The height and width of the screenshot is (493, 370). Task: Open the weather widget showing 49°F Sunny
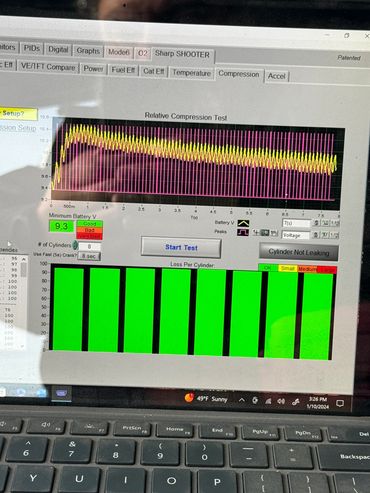(206, 399)
